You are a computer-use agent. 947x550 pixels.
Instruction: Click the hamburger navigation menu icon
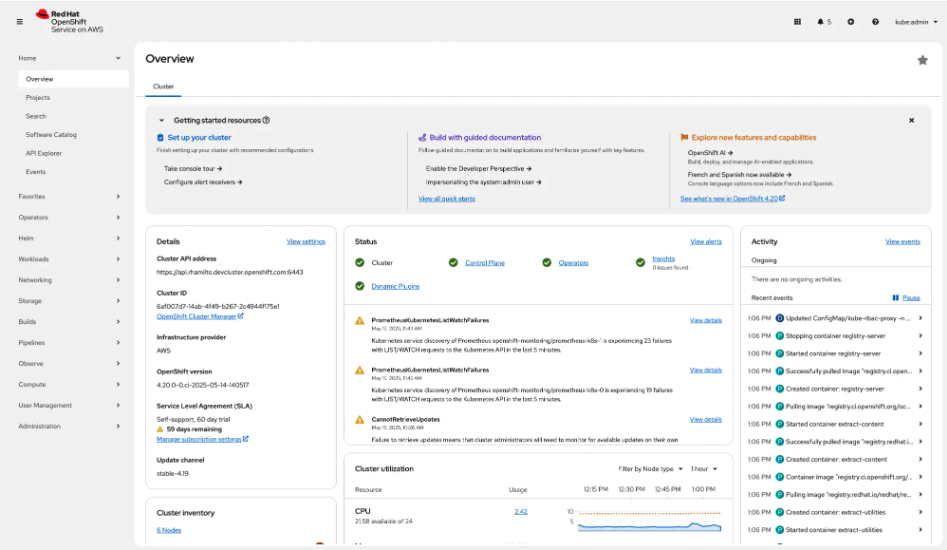click(x=19, y=21)
